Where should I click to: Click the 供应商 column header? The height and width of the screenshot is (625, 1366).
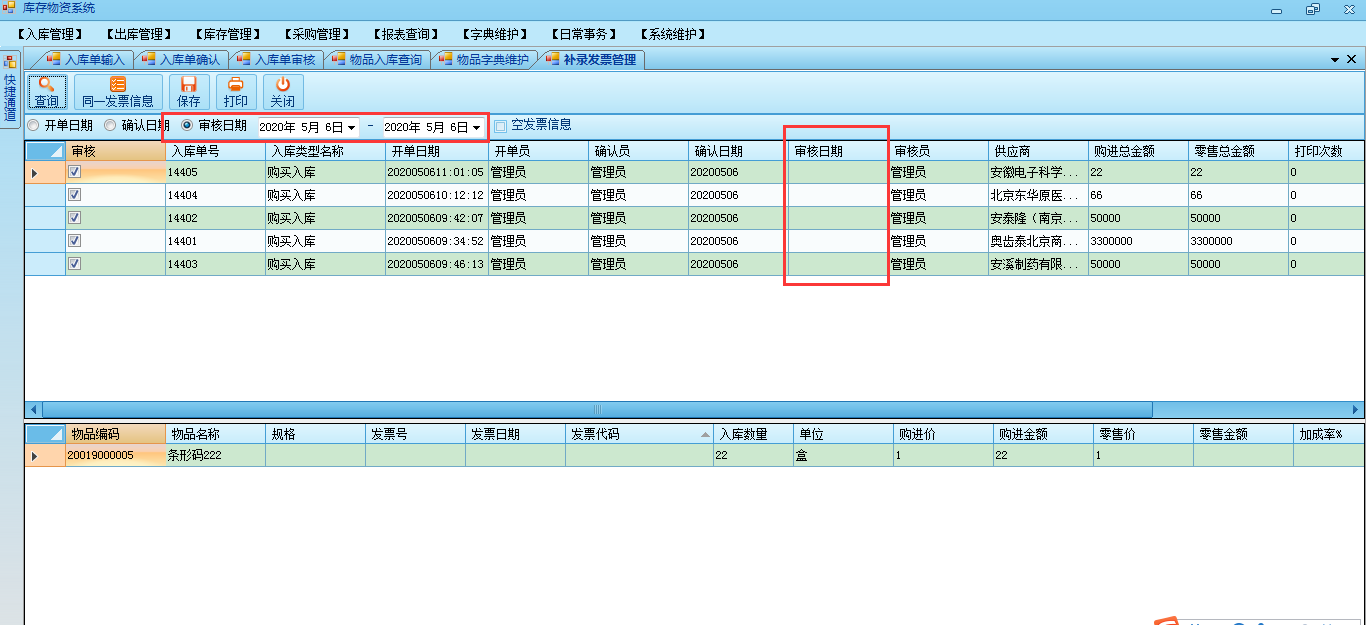1038,152
